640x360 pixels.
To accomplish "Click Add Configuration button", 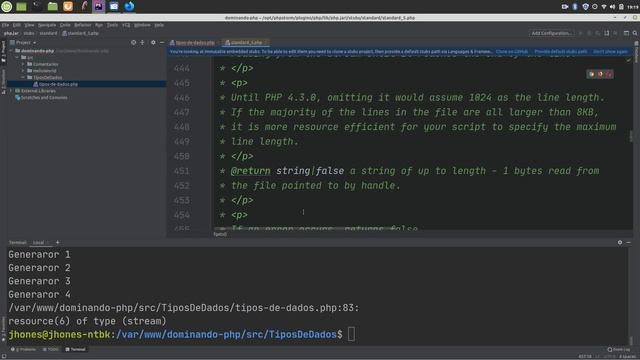I will pyautogui.click(x=551, y=33).
